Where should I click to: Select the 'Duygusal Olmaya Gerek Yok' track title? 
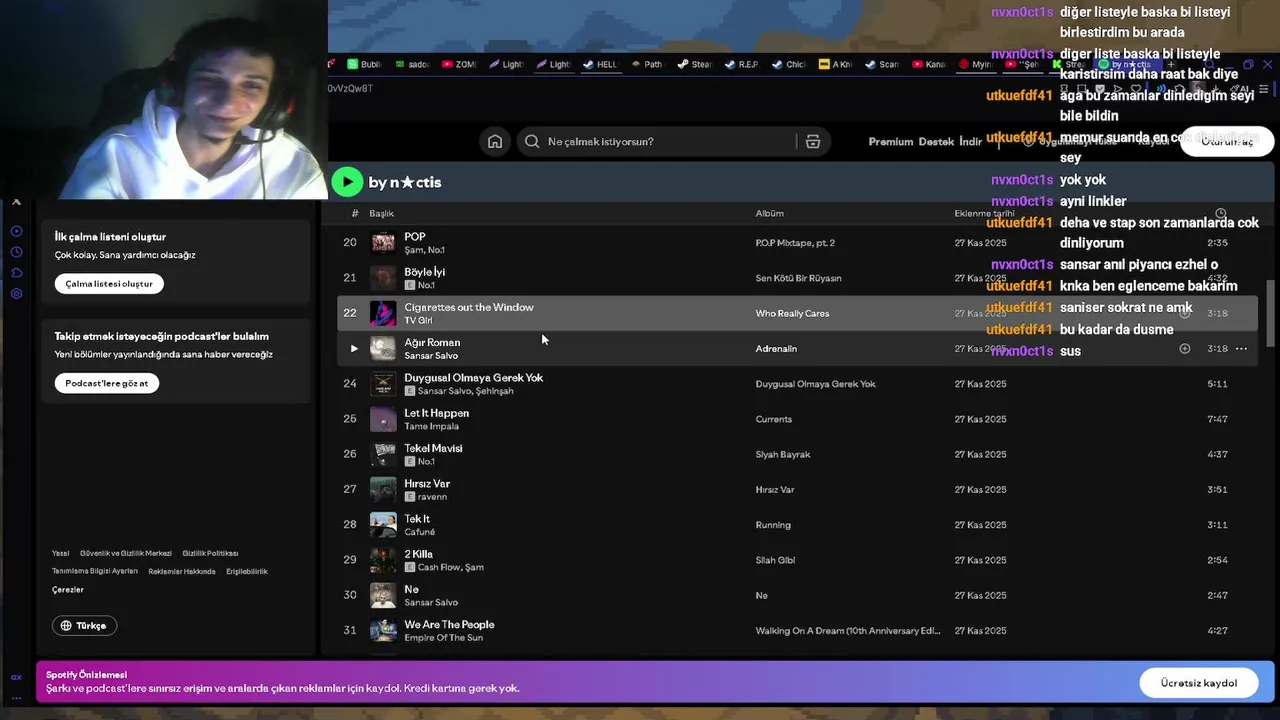[x=474, y=378]
